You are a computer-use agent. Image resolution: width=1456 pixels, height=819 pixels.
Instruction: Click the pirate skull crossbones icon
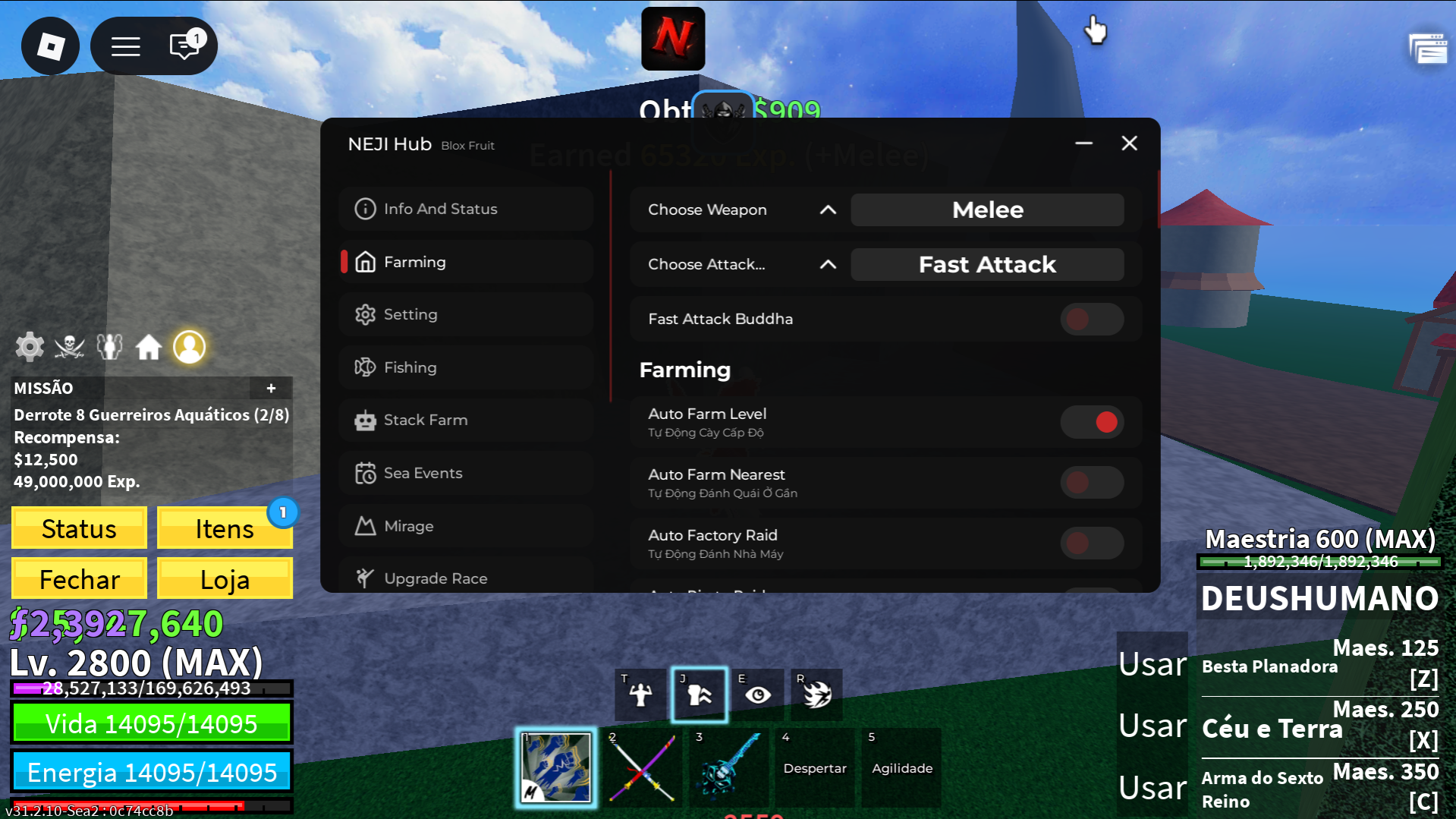pyautogui.click(x=70, y=347)
